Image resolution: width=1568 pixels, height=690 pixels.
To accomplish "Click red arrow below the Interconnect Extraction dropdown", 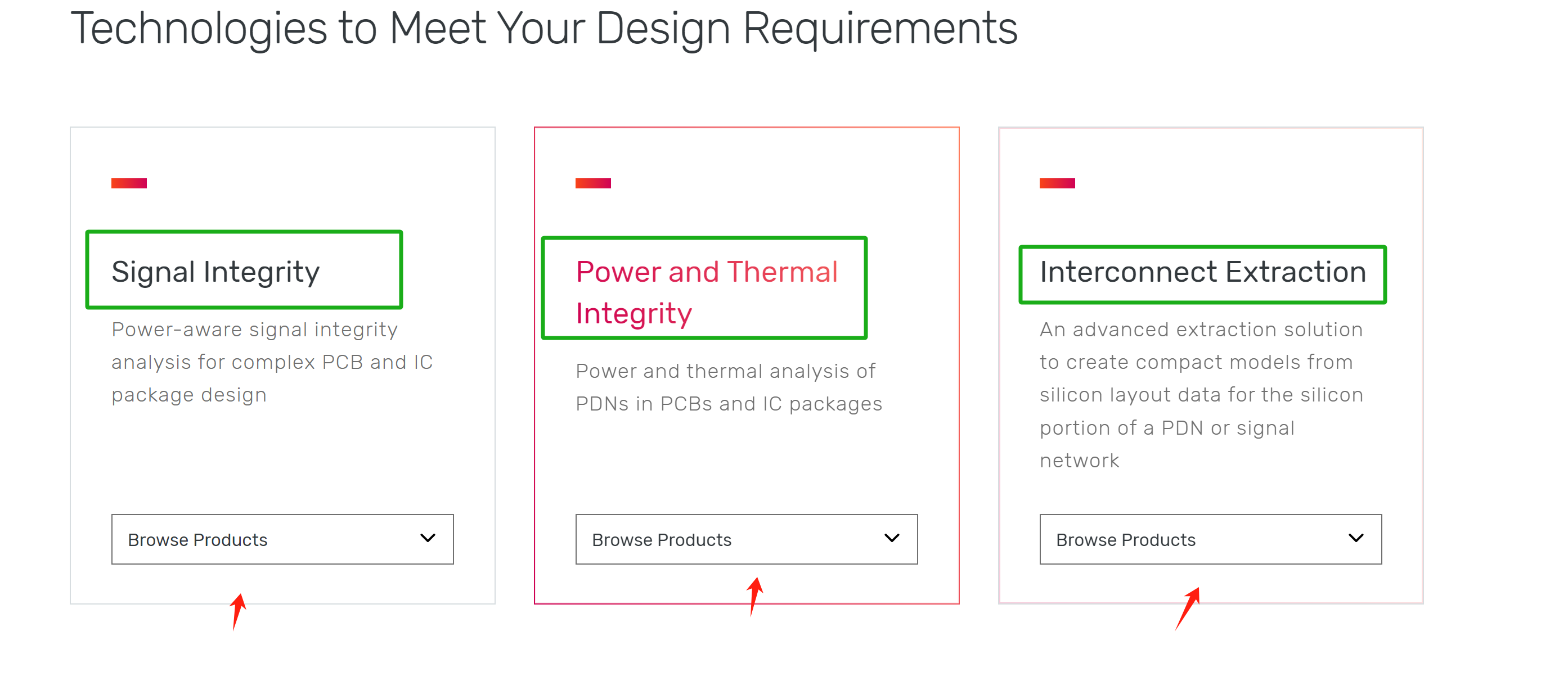I will 1188,607.
